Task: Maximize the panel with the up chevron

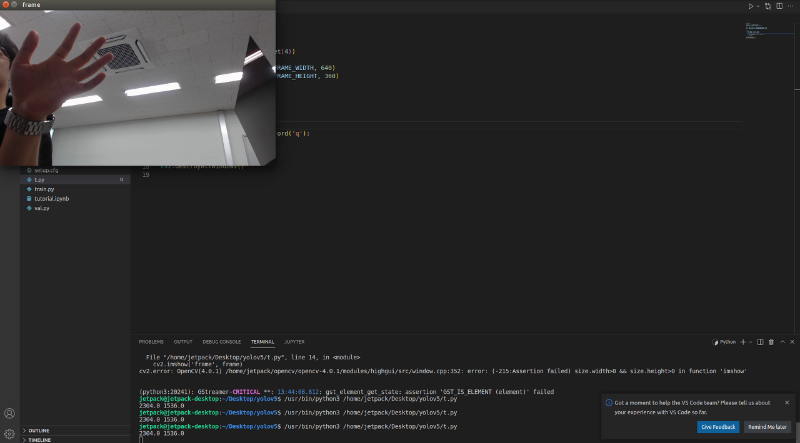Action: coord(782,342)
